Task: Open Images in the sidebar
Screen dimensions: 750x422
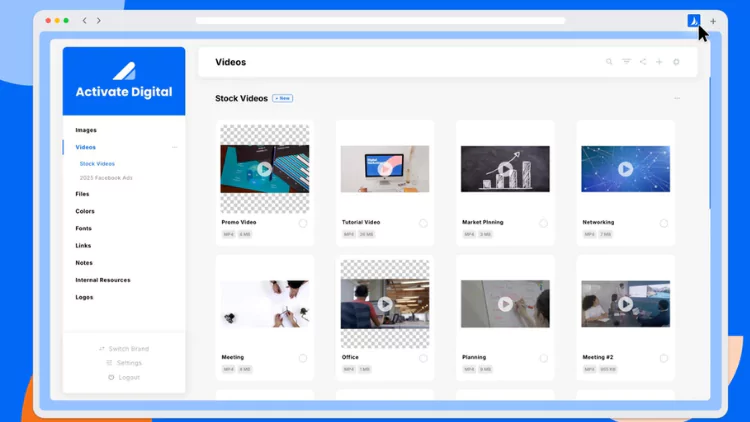Action: tap(86, 130)
